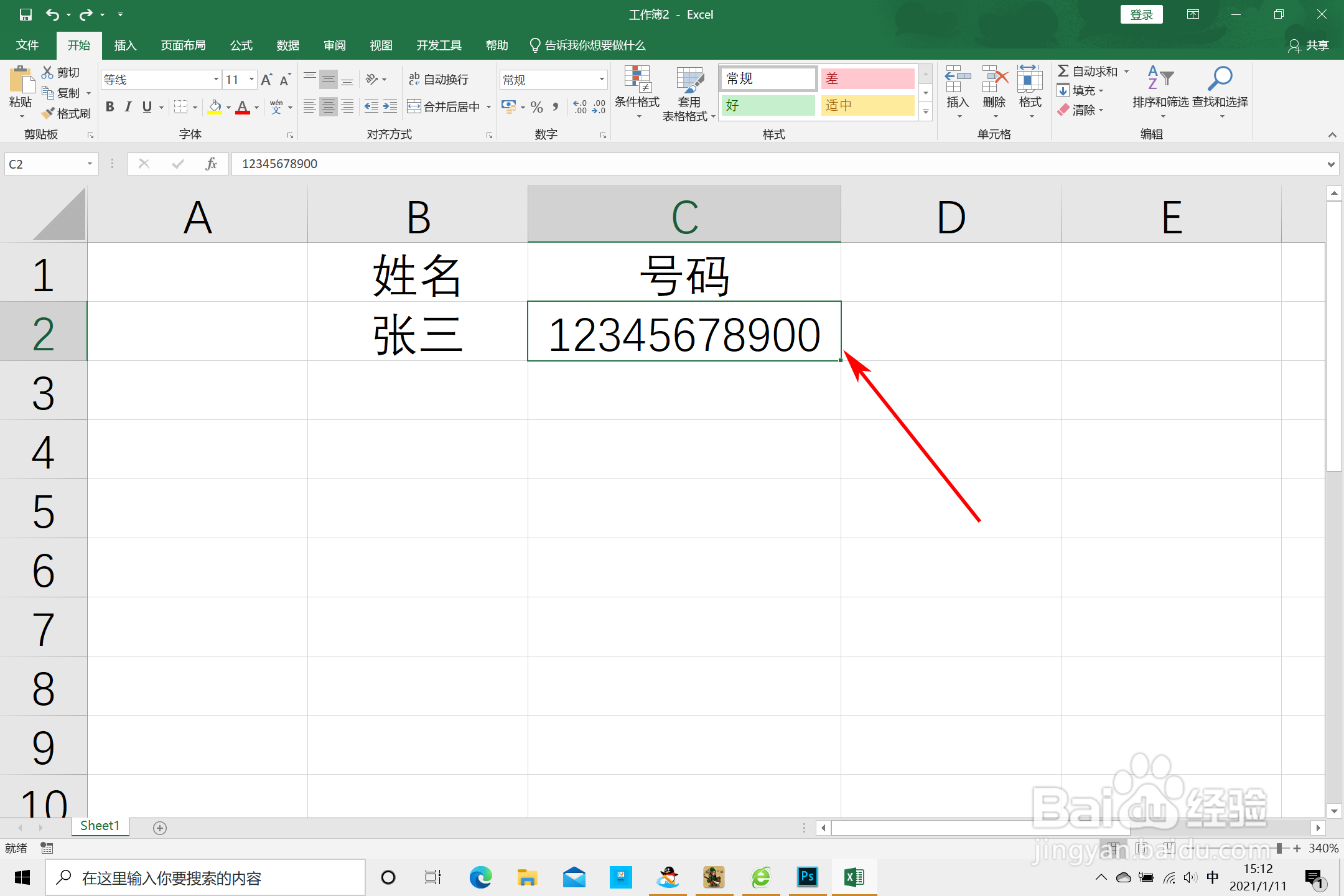Open the font name dropdown
The width and height of the screenshot is (1344, 896).
[x=216, y=80]
